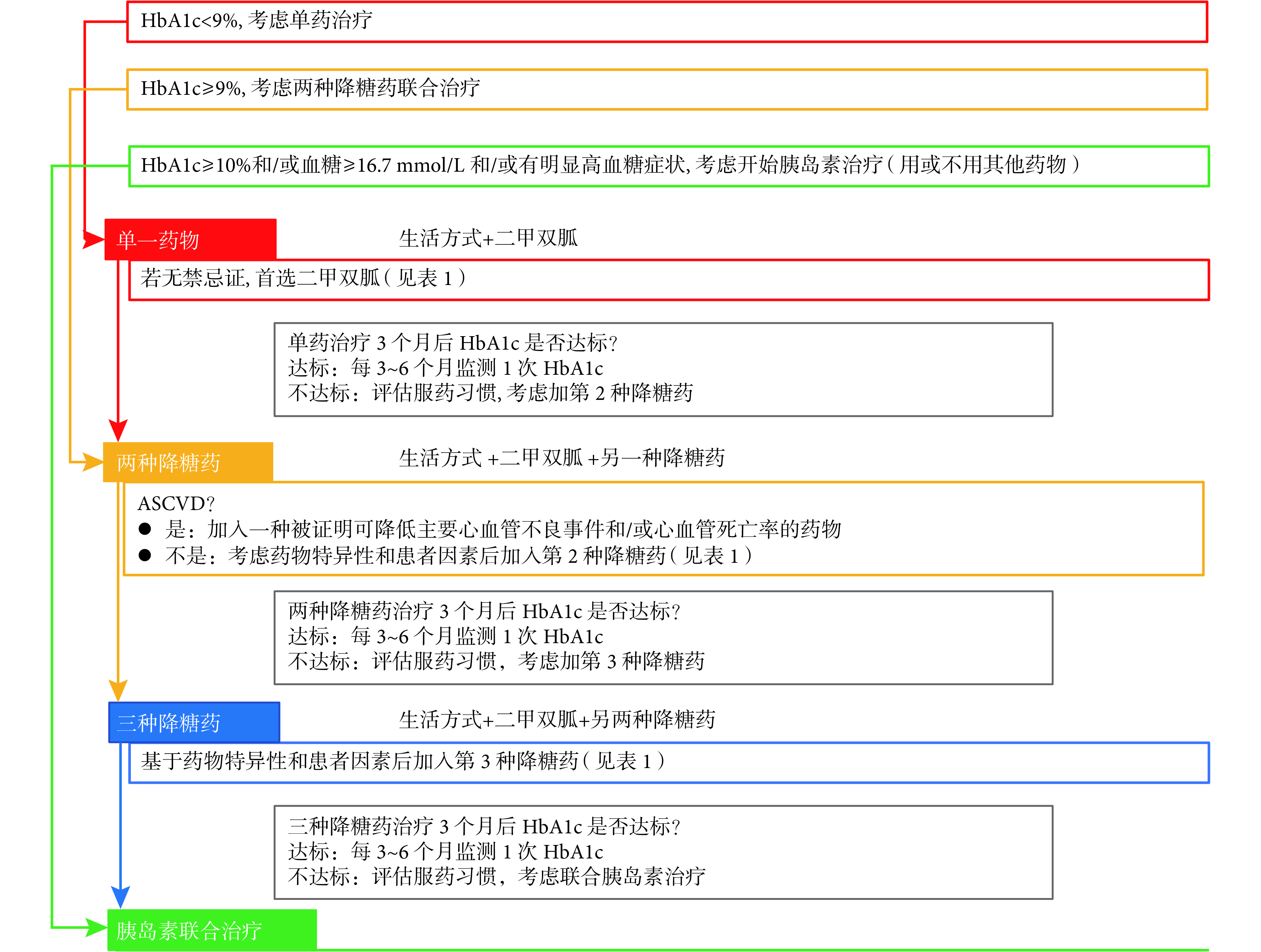Click the blue '三种降糖药' label
The image size is (1261, 952).
194,723
